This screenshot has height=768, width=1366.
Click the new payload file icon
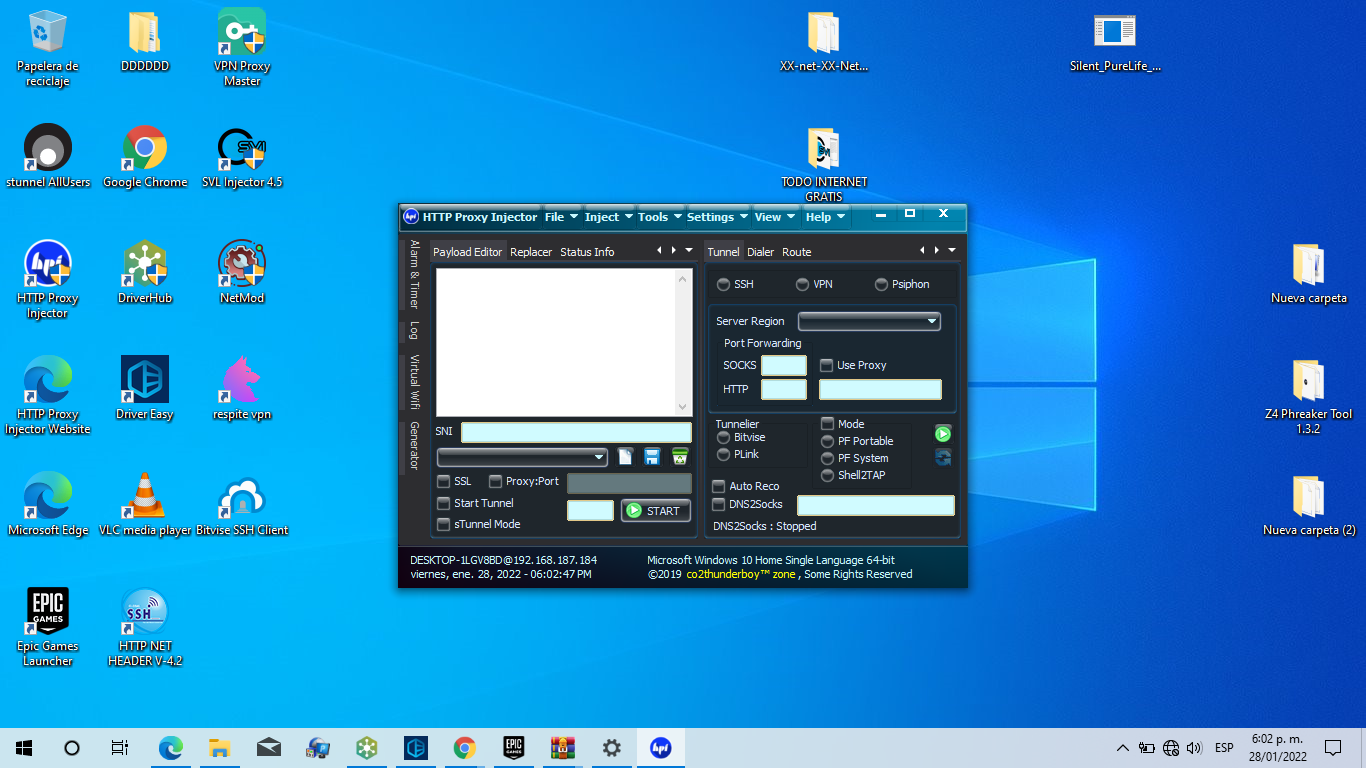pyautogui.click(x=625, y=457)
